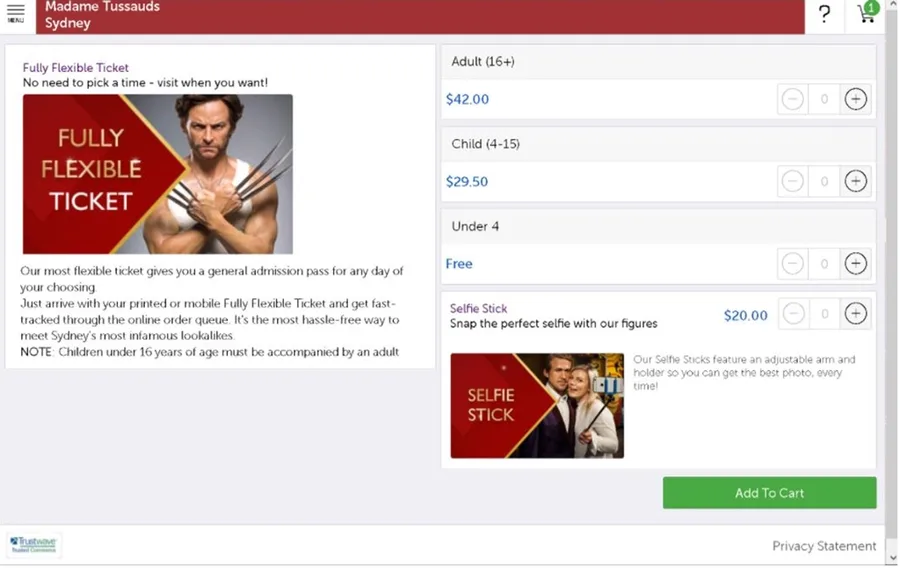Open the Privacy Statement link

pyautogui.click(x=824, y=546)
